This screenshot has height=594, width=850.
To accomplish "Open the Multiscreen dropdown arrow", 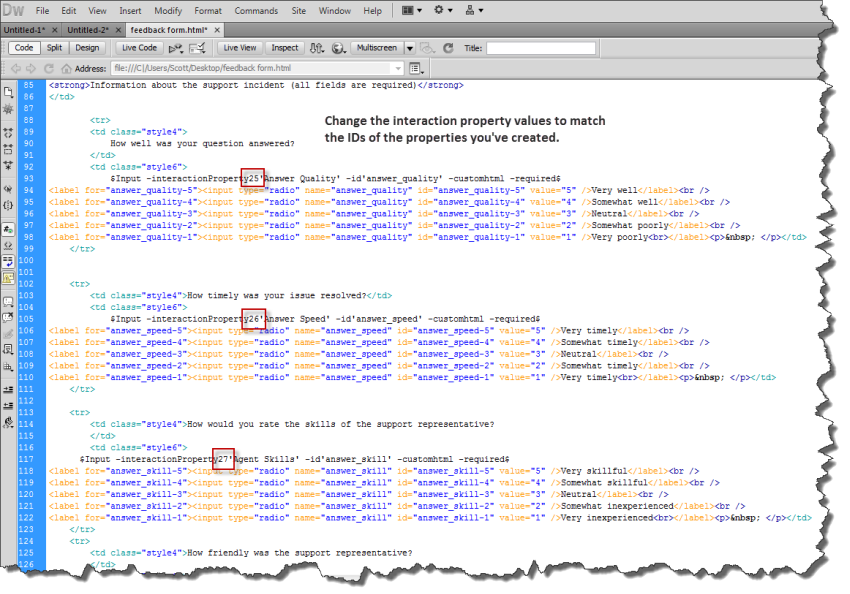I will pos(410,48).
